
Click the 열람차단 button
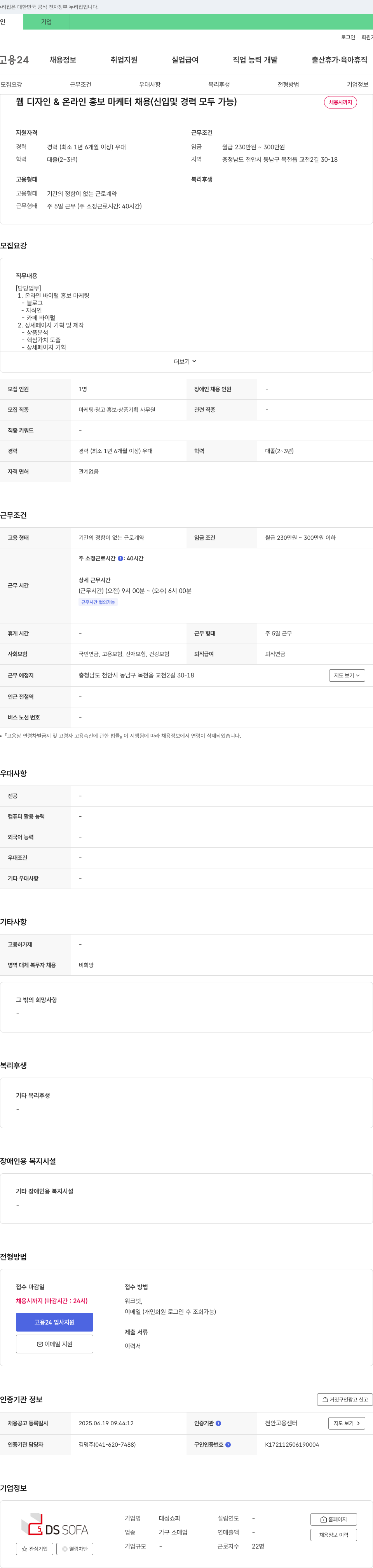tap(75, 1549)
